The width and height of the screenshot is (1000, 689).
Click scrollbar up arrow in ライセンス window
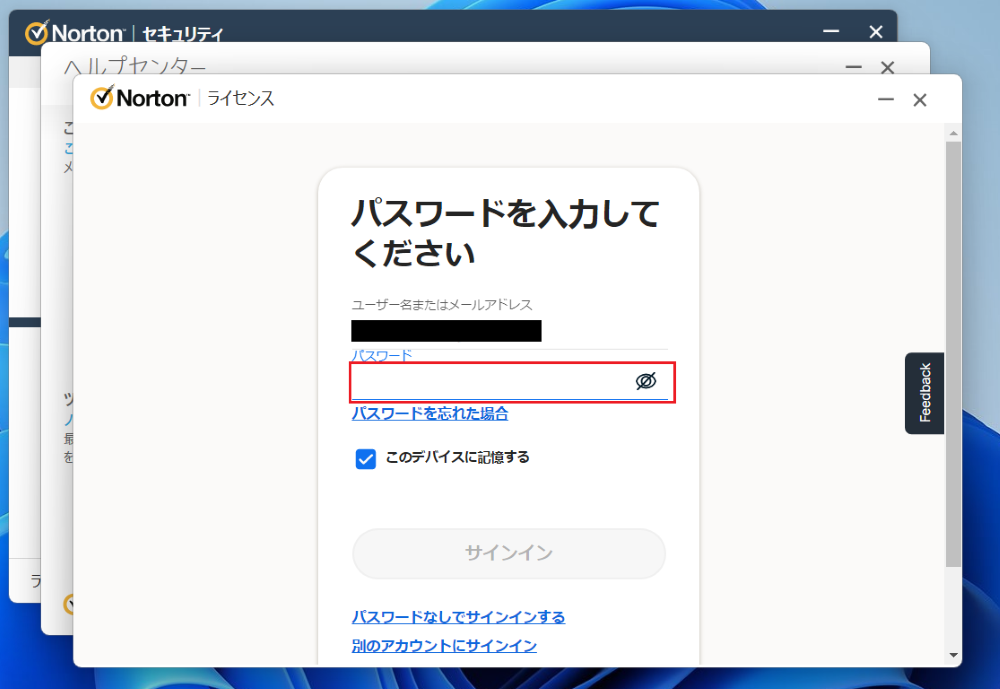point(953,133)
